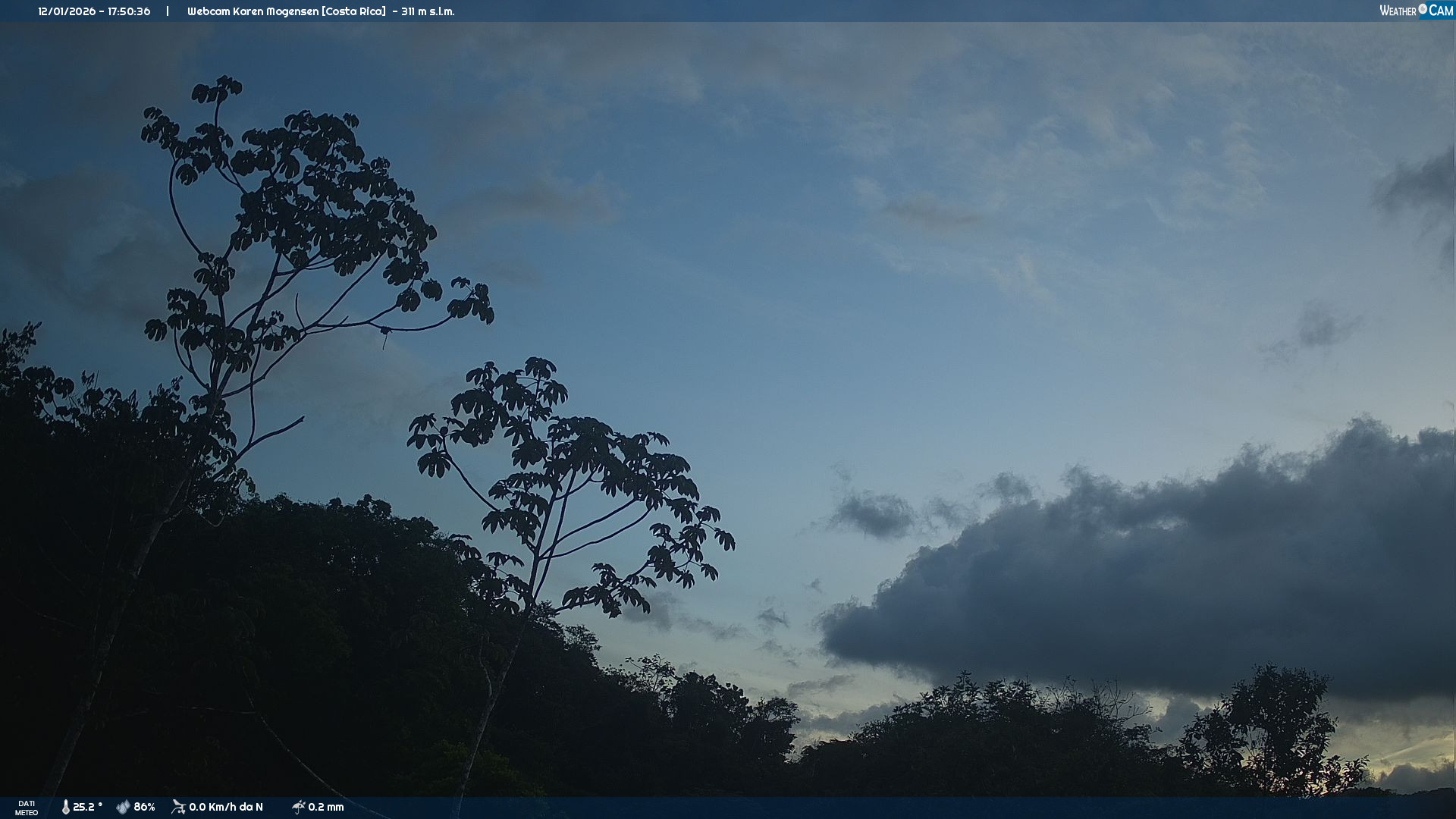Click the rain umbrella icon
The width and height of the screenshot is (1456, 819).
click(x=298, y=807)
